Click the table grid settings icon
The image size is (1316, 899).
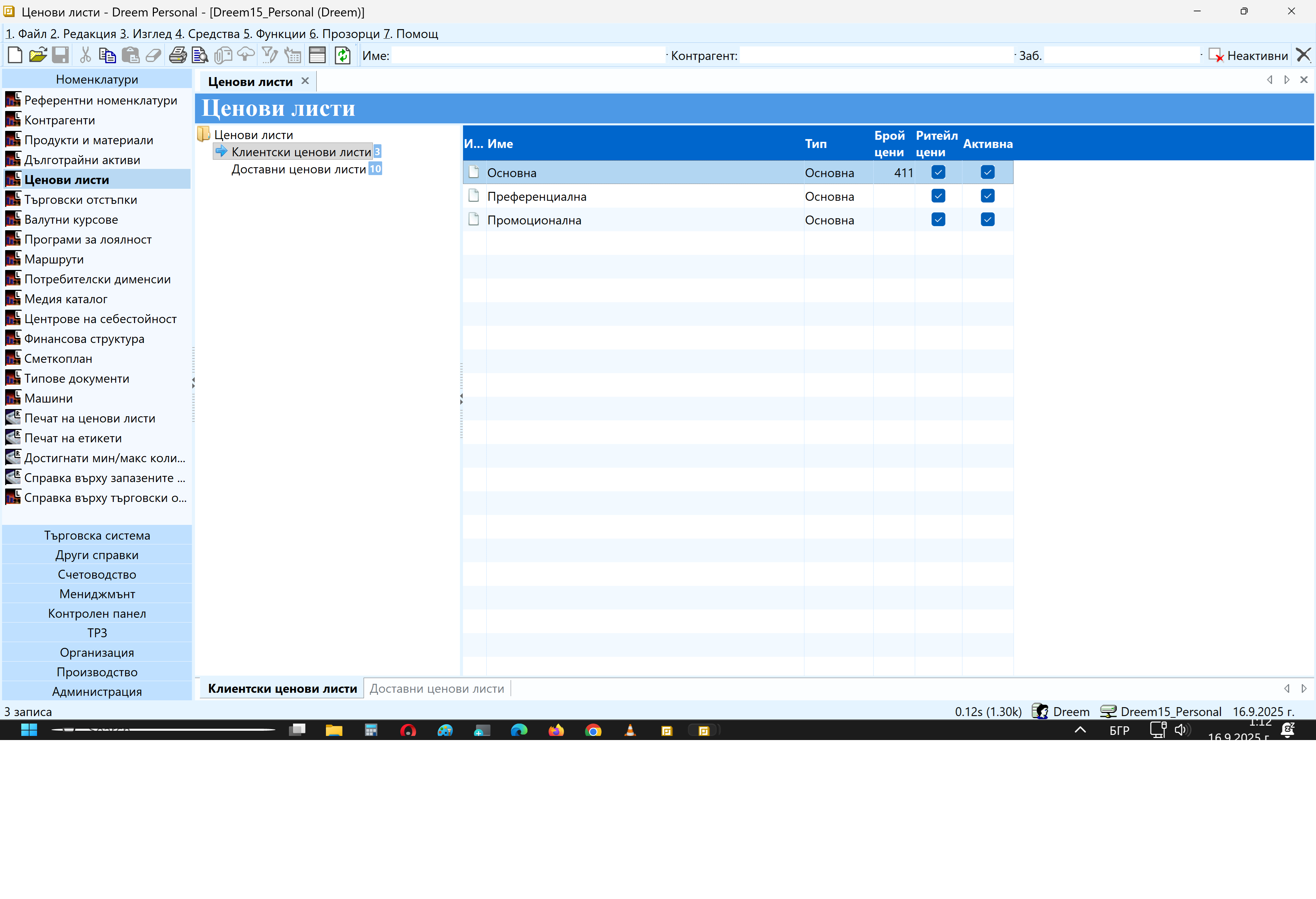(x=293, y=56)
